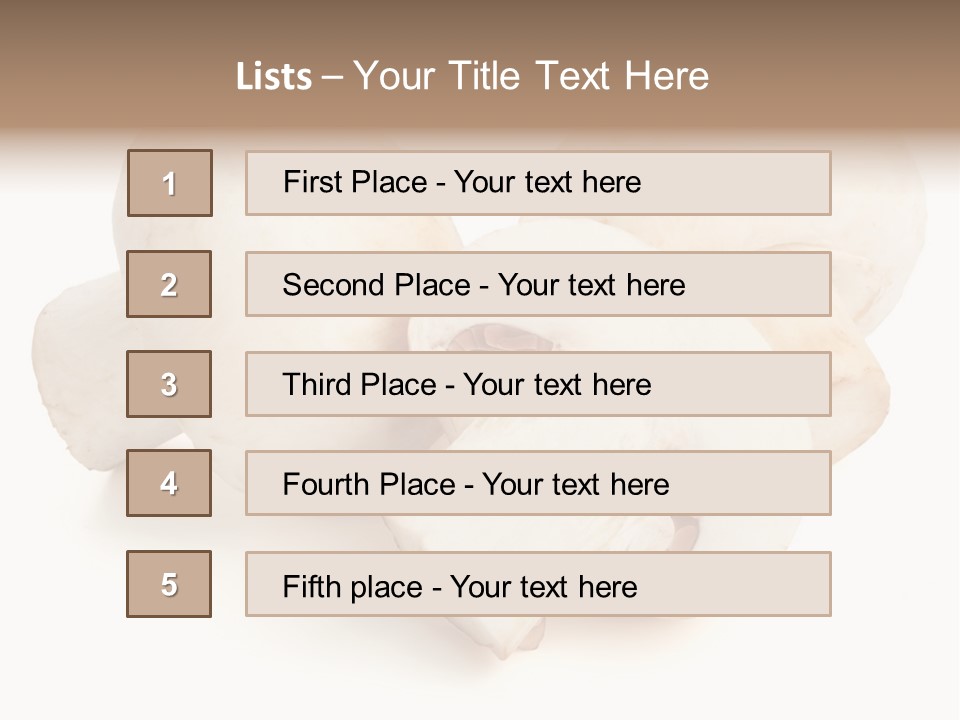960x720 pixels.
Task: Click the number 3 box
Action: (169, 384)
